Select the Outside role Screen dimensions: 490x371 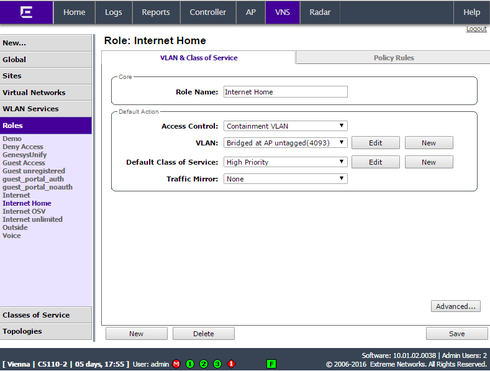click(15, 227)
